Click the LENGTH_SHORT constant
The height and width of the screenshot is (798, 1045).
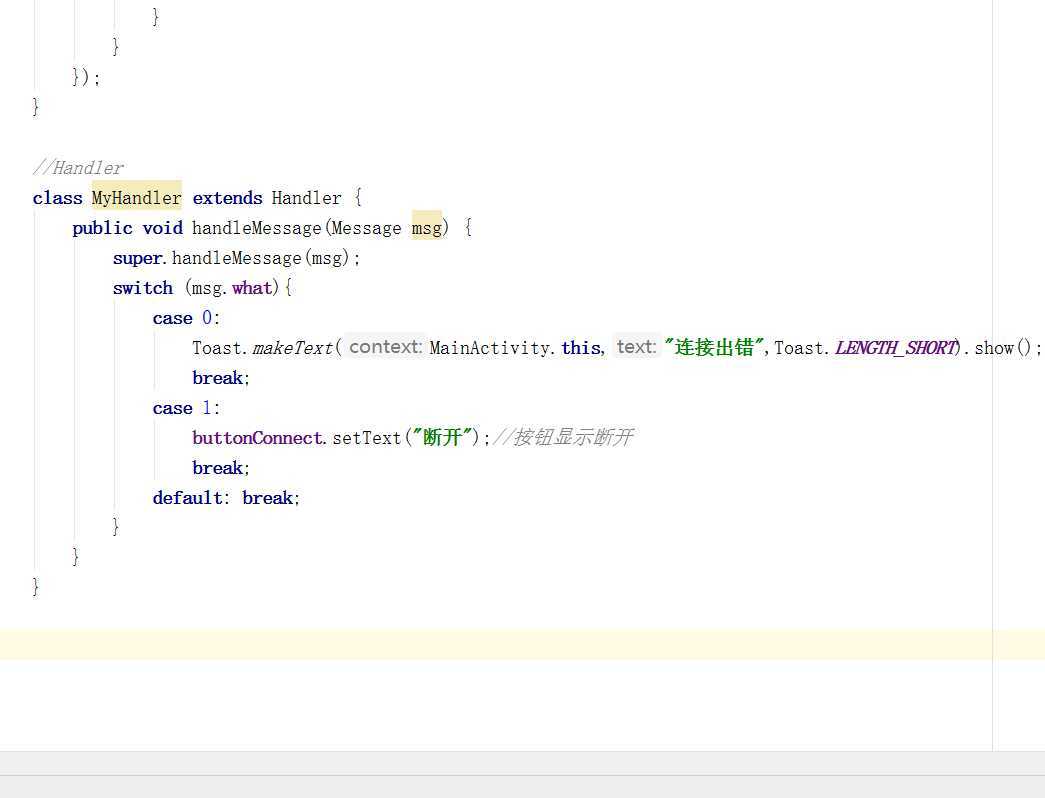click(x=896, y=348)
